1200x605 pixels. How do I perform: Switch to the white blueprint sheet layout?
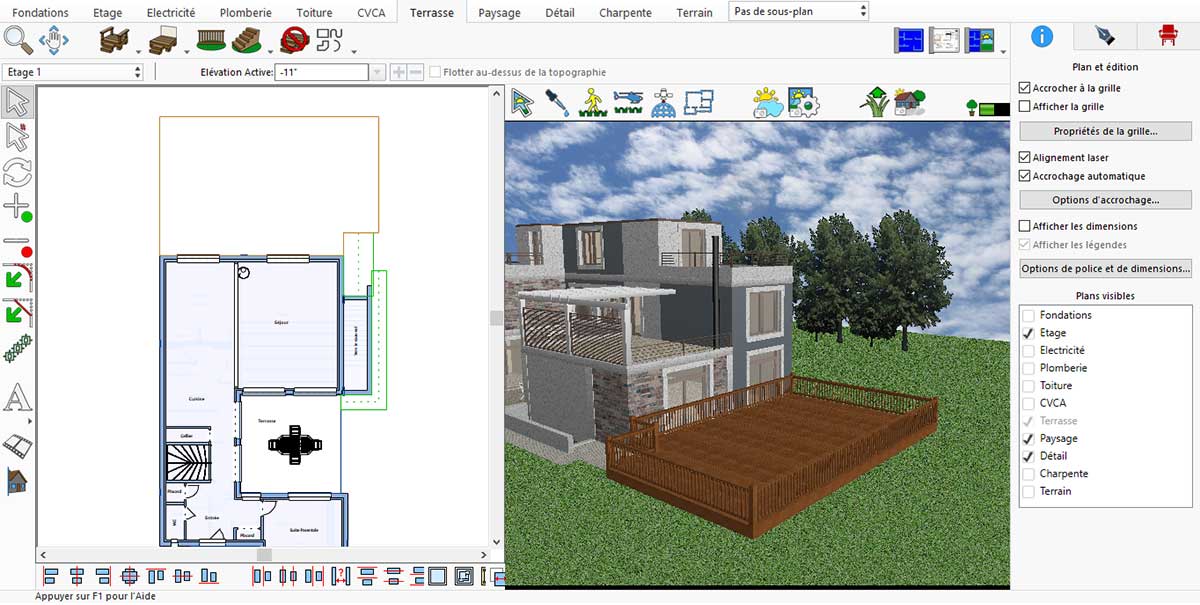click(x=945, y=40)
